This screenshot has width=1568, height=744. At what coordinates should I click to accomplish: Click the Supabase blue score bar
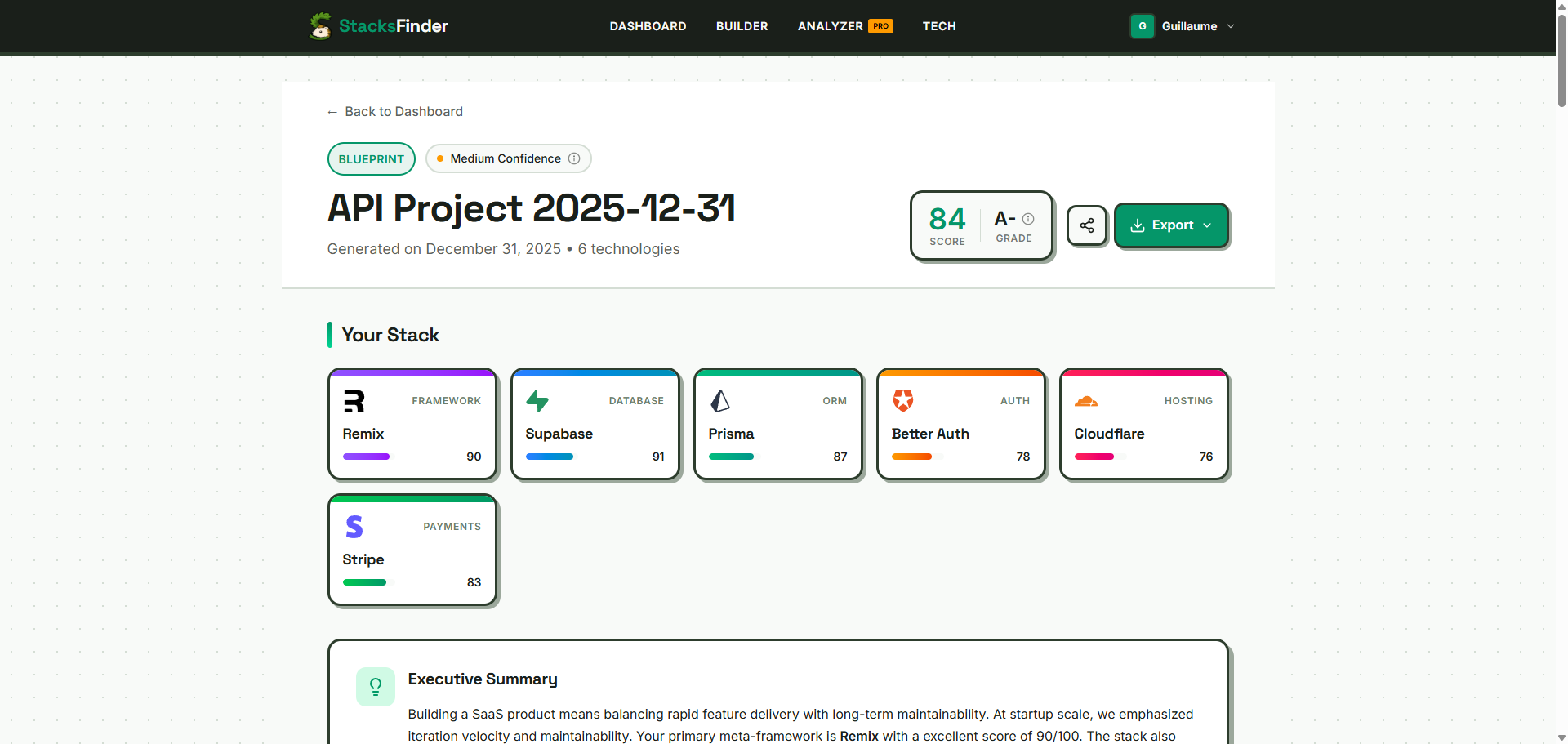click(x=550, y=457)
